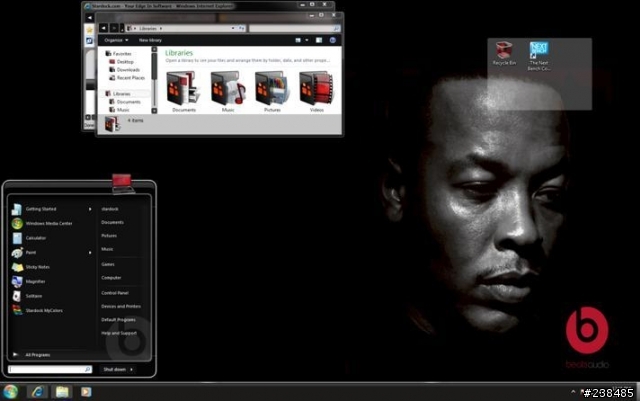Expand the address bar history dropdown
Viewport: 640px width, 401px height.
click(233, 28)
